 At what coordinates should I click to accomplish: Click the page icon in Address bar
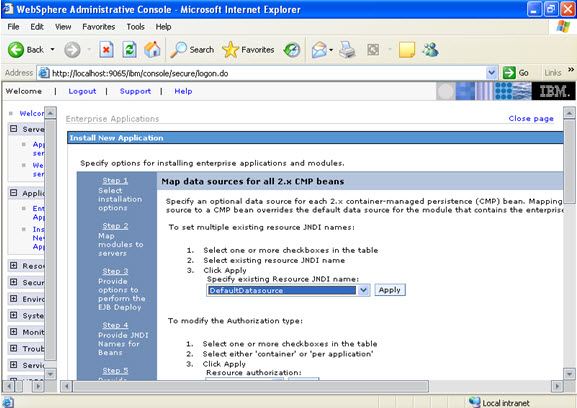[44, 73]
